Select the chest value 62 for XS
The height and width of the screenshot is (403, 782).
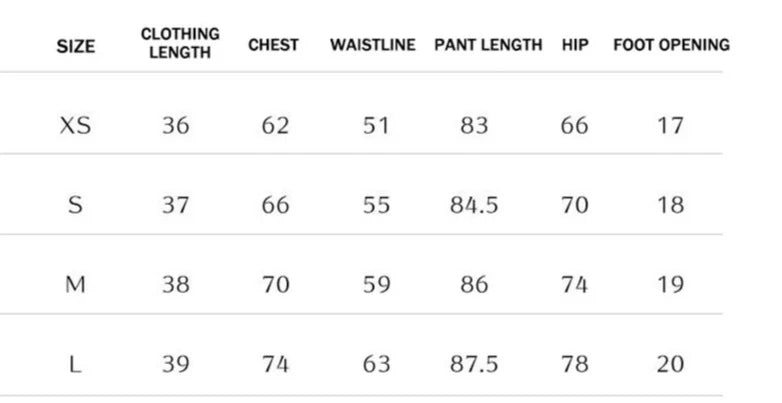(275, 126)
